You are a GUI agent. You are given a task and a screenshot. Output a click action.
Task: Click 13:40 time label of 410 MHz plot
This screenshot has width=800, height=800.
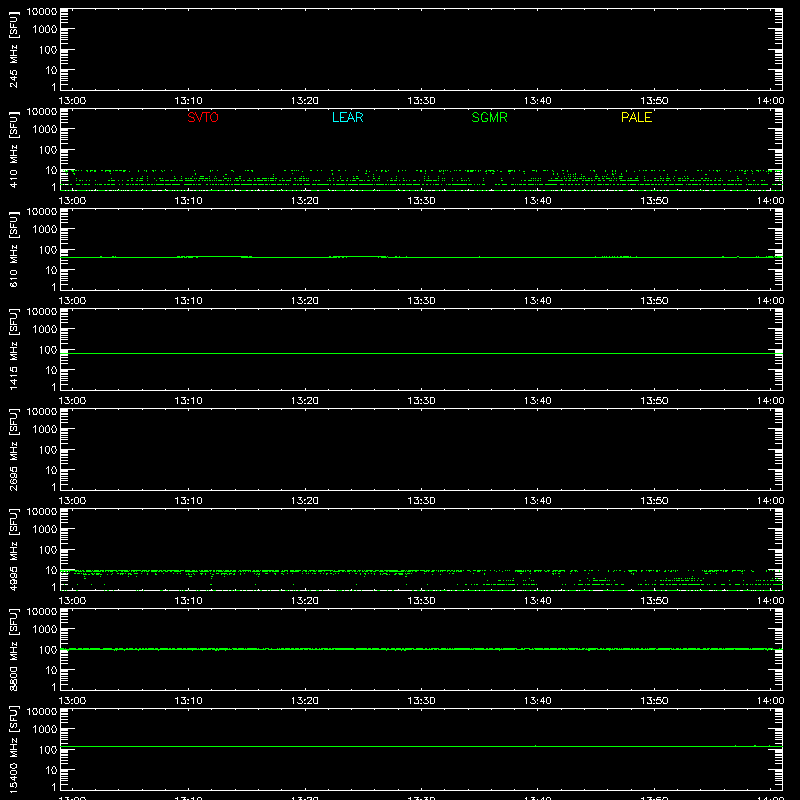pyautogui.click(x=538, y=201)
